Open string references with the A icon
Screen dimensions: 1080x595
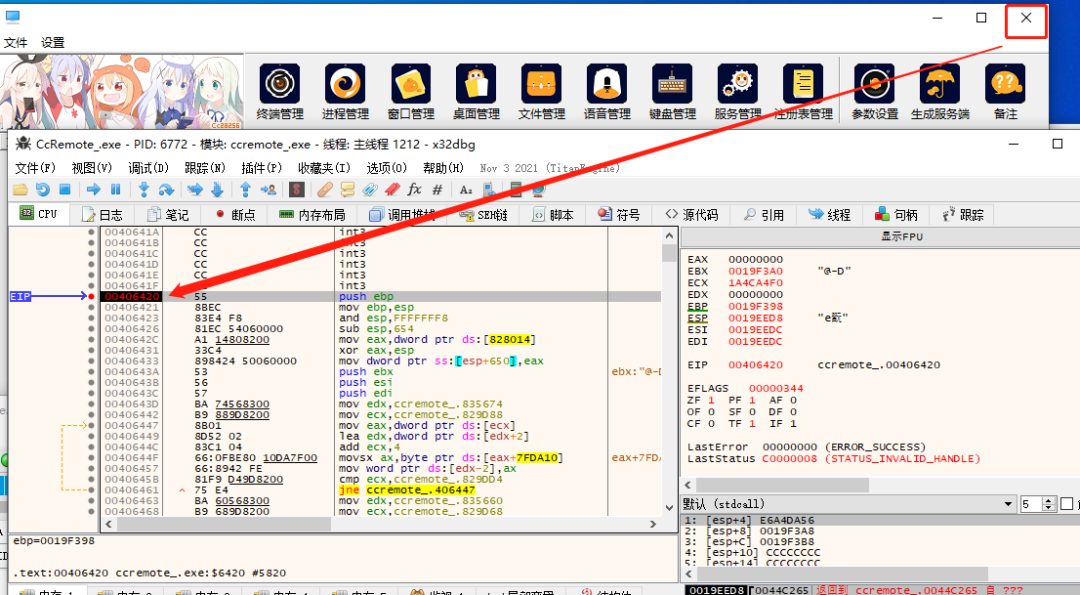pos(466,189)
